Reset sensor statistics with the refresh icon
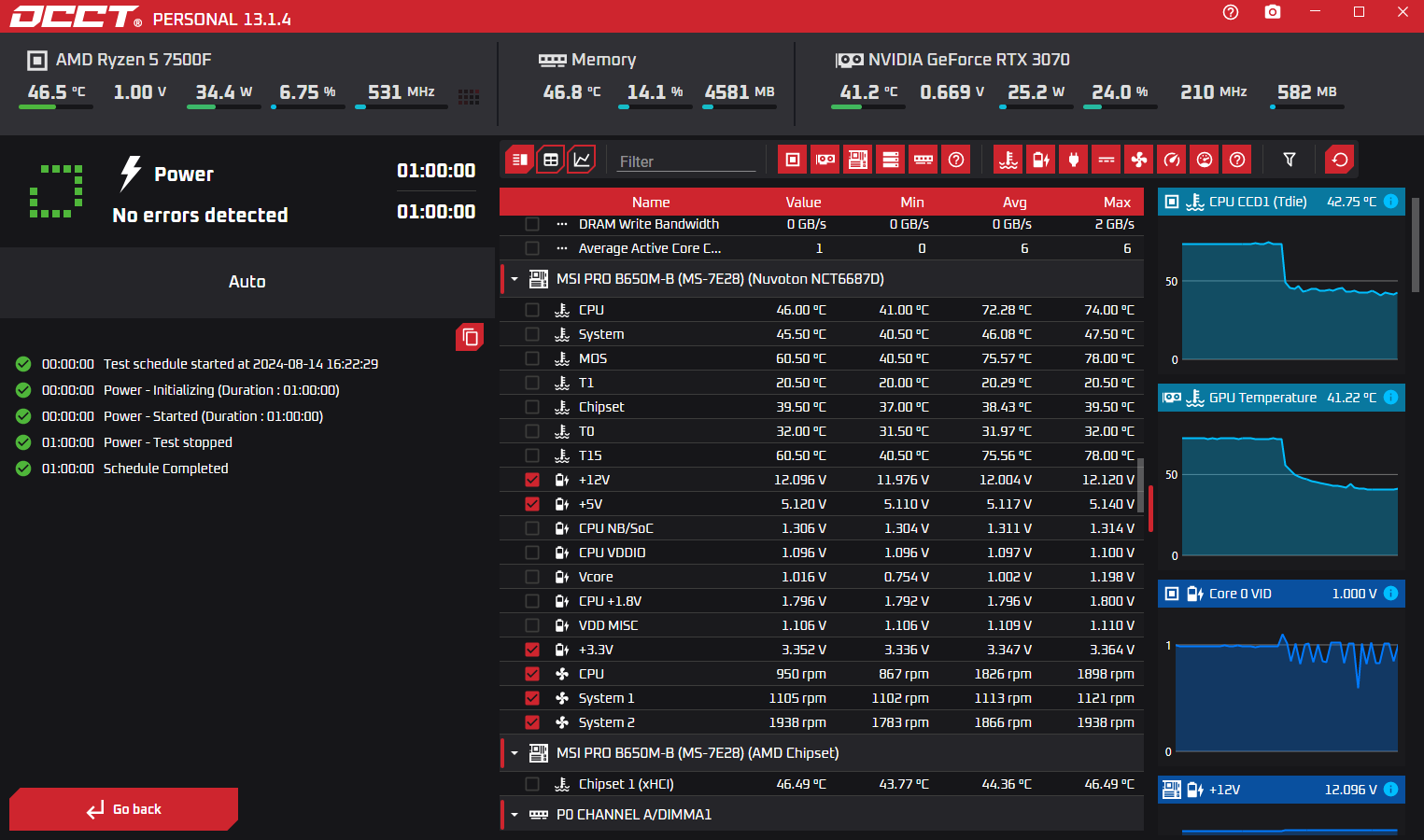1424x840 pixels. 1340,160
